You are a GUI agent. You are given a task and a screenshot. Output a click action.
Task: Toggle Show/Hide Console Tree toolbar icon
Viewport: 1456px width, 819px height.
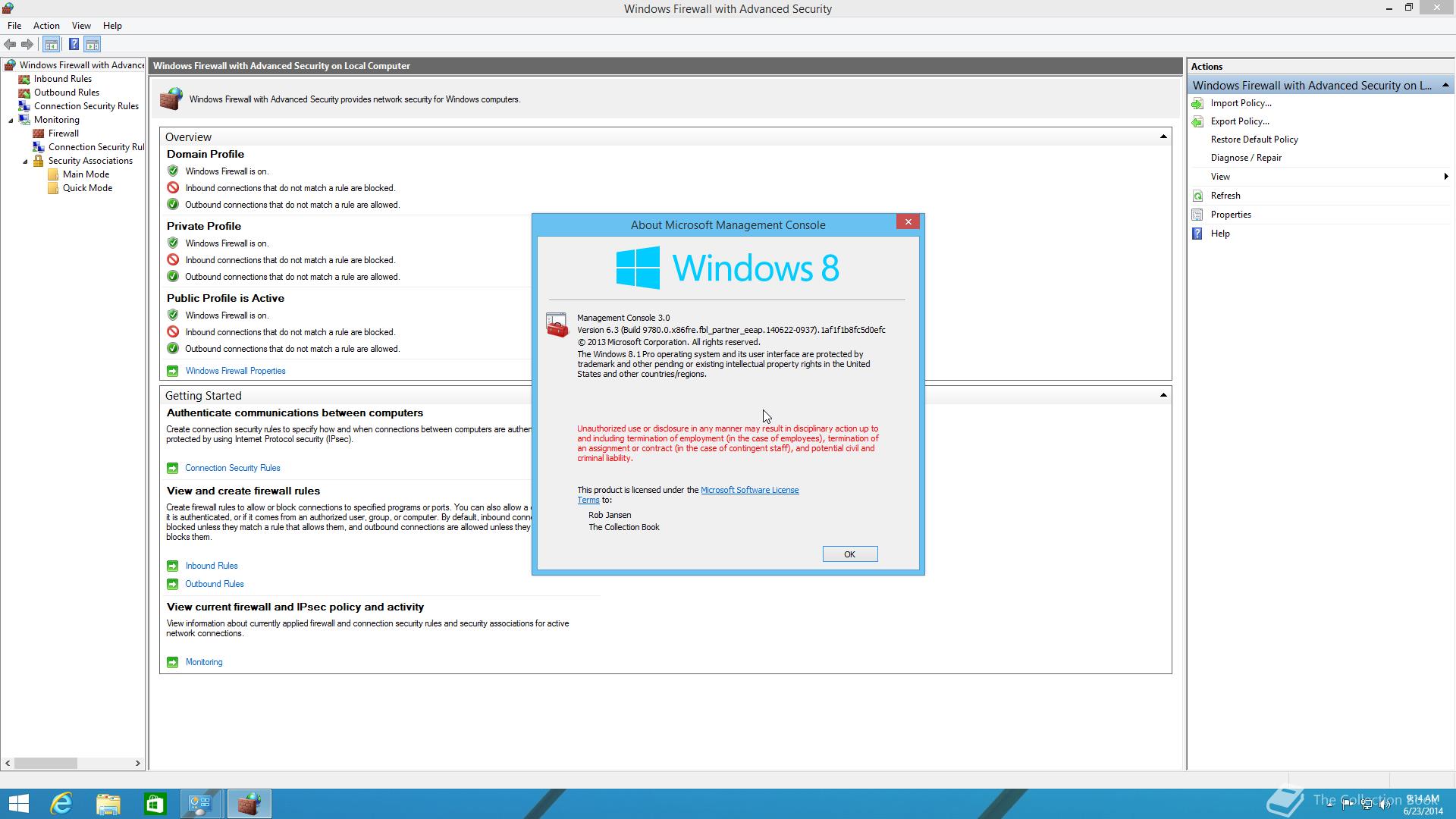[52, 45]
